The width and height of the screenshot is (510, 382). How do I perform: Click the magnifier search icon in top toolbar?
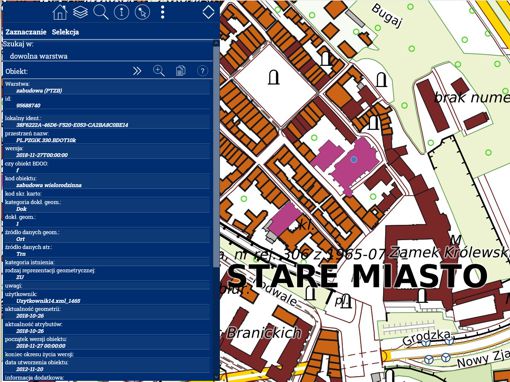coord(101,12)
